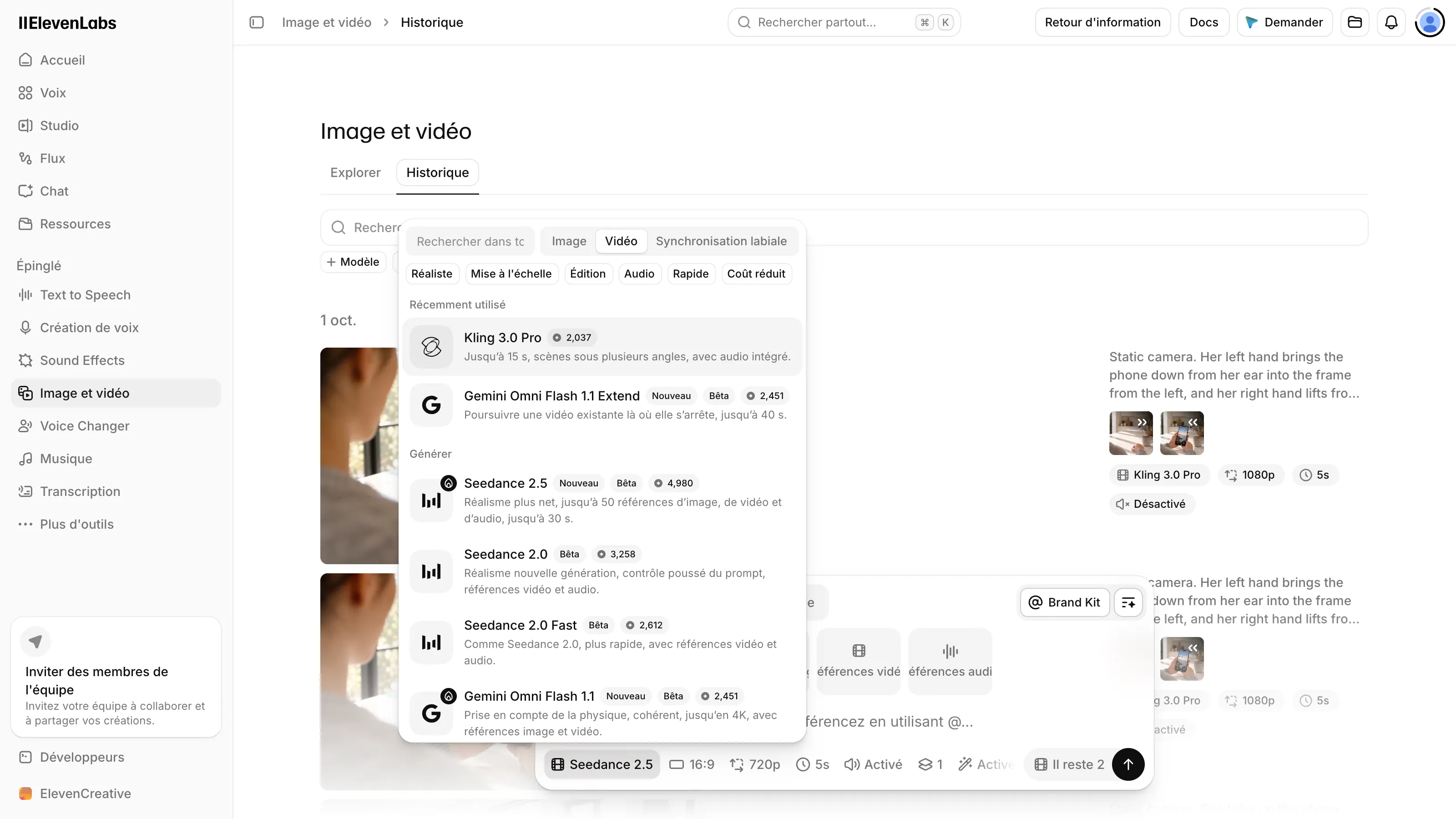
Task: Open Transcription tool
Action: [x=115, y=492]
